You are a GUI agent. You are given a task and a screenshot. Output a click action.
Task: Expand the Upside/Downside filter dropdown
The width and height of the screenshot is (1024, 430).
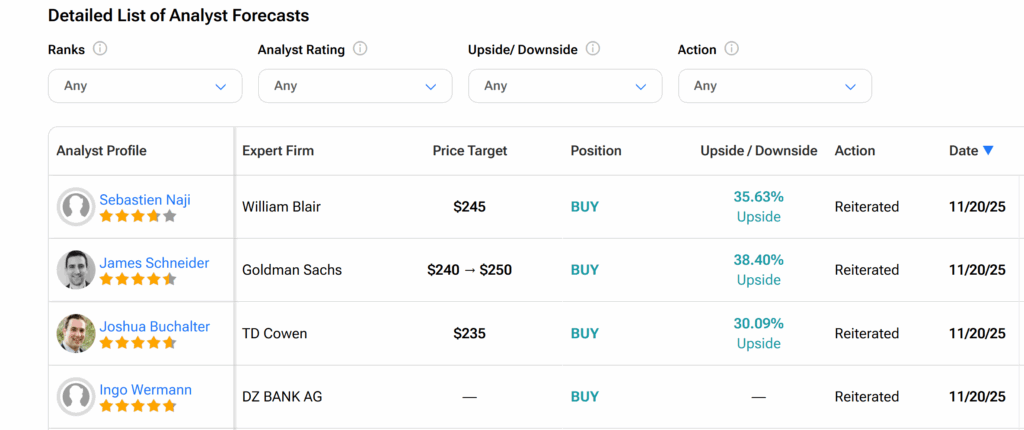pos(565,86)
